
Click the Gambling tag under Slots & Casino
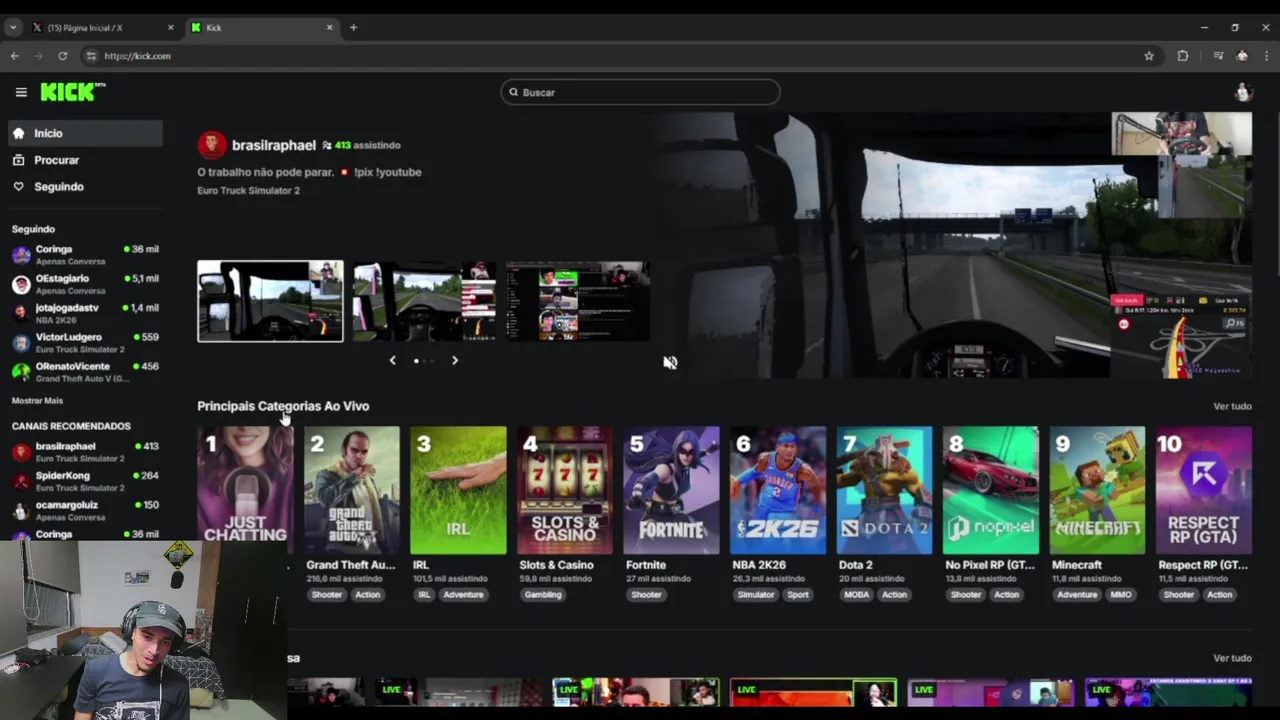543,595
